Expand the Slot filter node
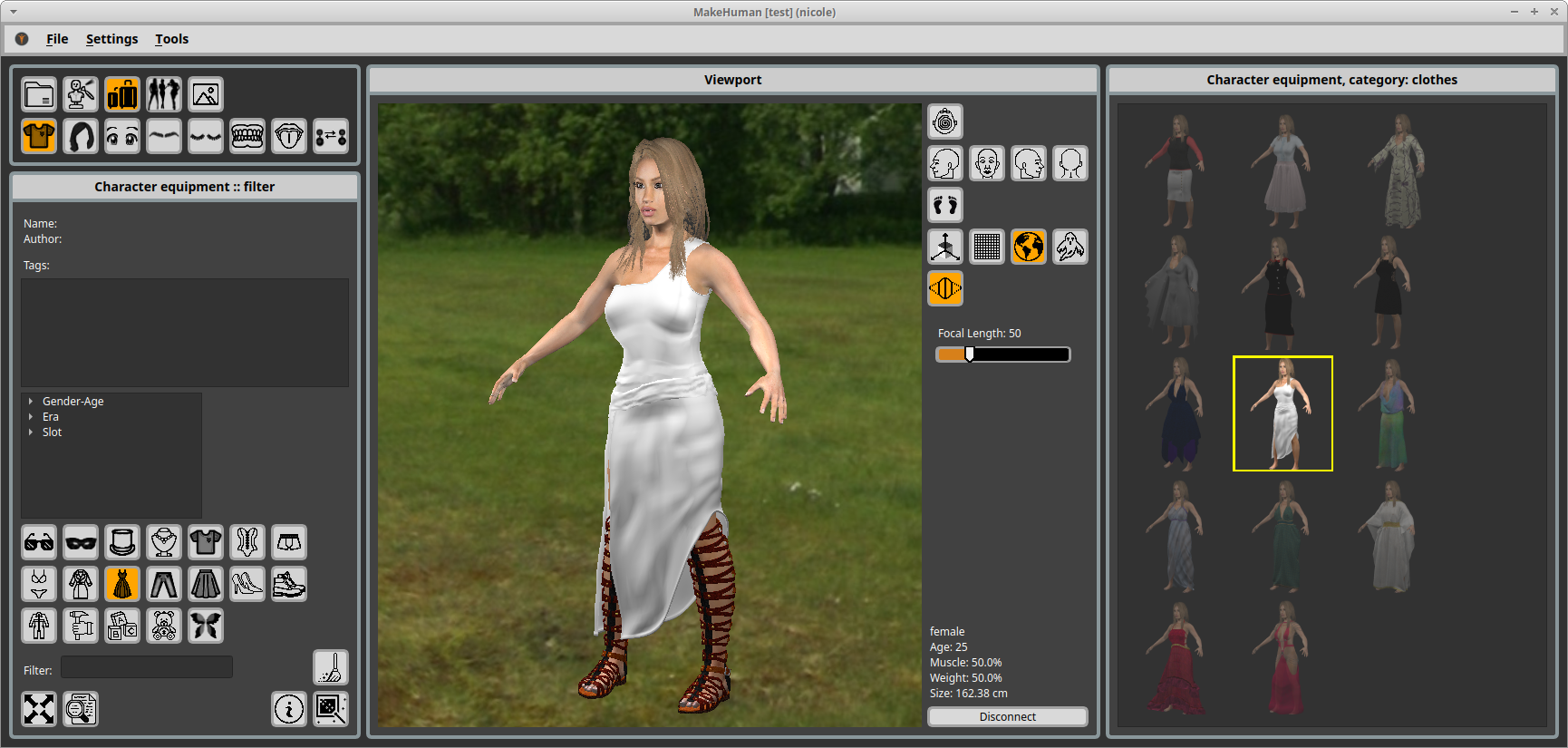The image size is (1568, 748). (x=31, y=432)
